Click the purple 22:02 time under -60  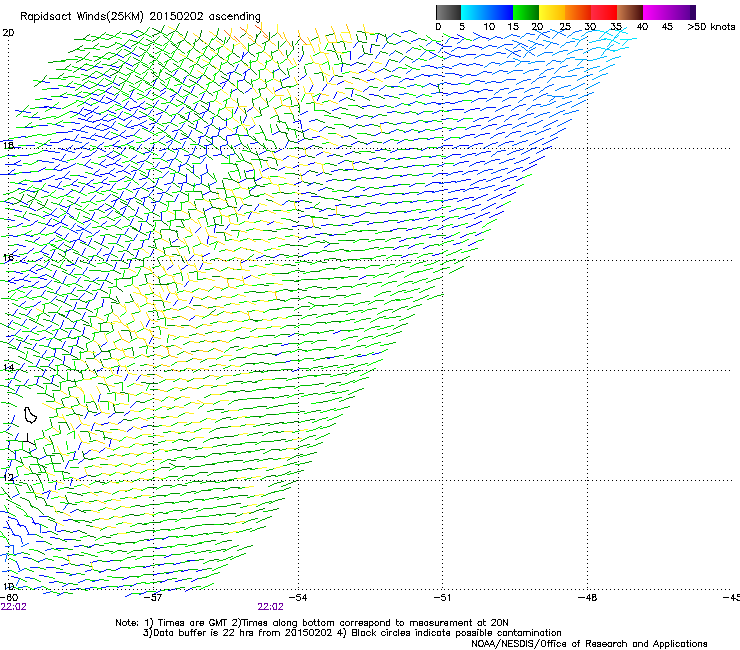pyautogui.click(x=14, y=607)
